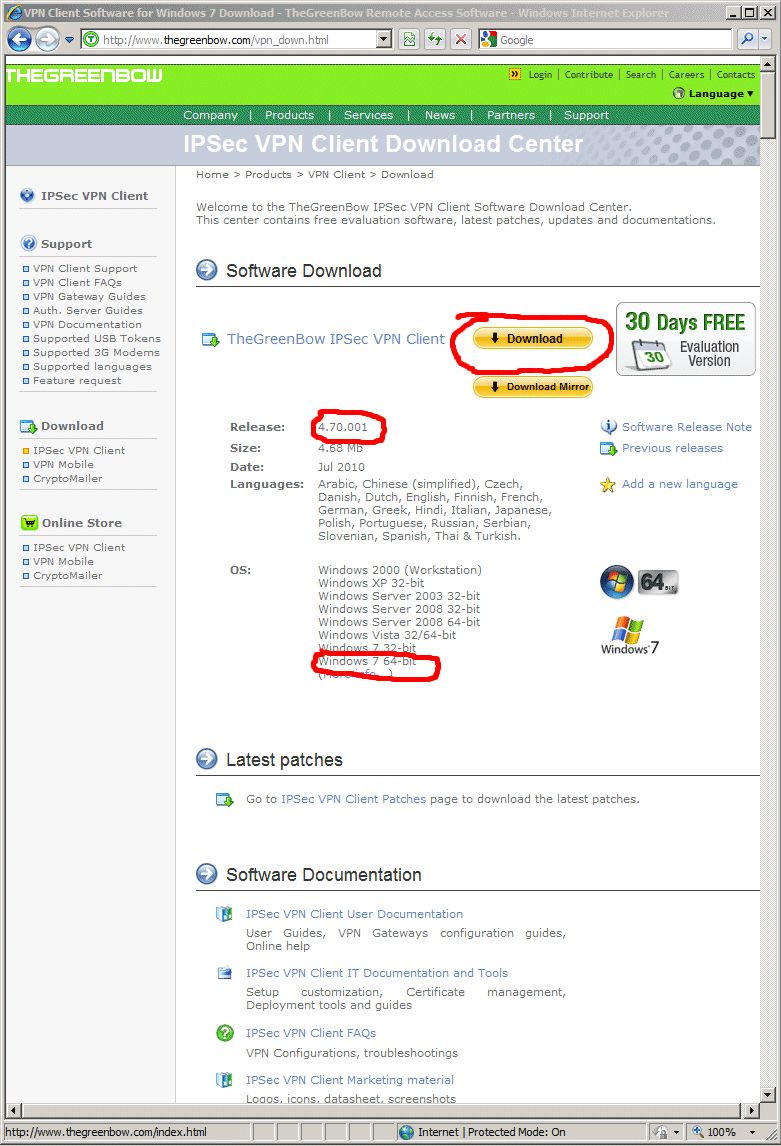Click the Windows 7 logo
The width and height of the screenshot is (781, 1146).
(629, 635)
